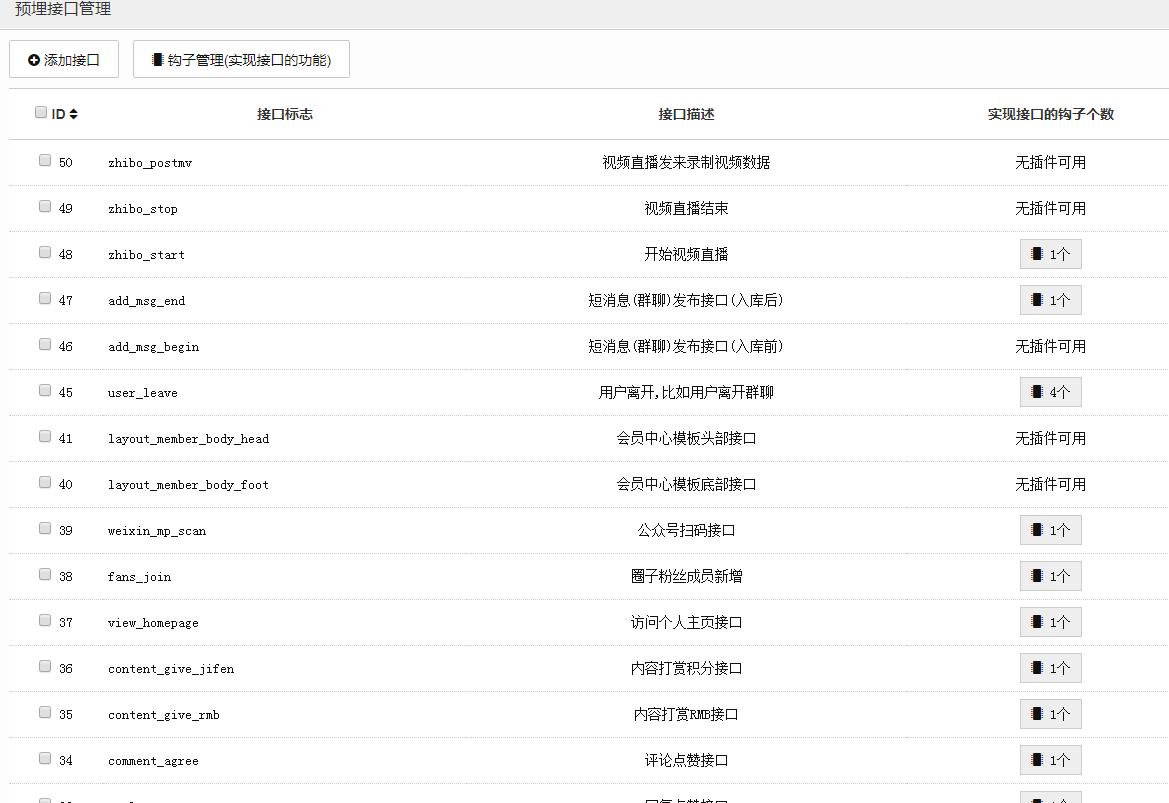Screen dimensions: 1169x803
Task: Open the 1个 hook badge for content_give_rmb
Action: pyautogui.click(x=1050, y=714)
